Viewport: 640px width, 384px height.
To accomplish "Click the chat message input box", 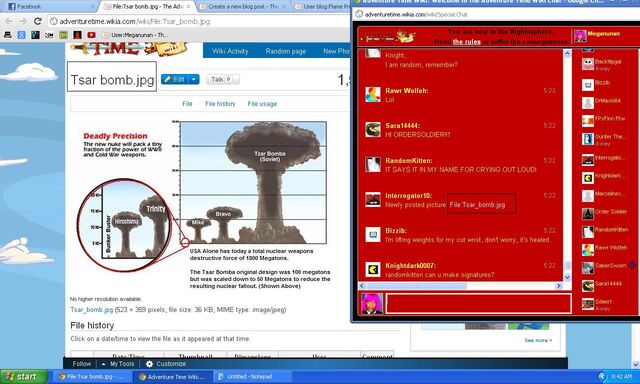I will click(x=478, y=304).
